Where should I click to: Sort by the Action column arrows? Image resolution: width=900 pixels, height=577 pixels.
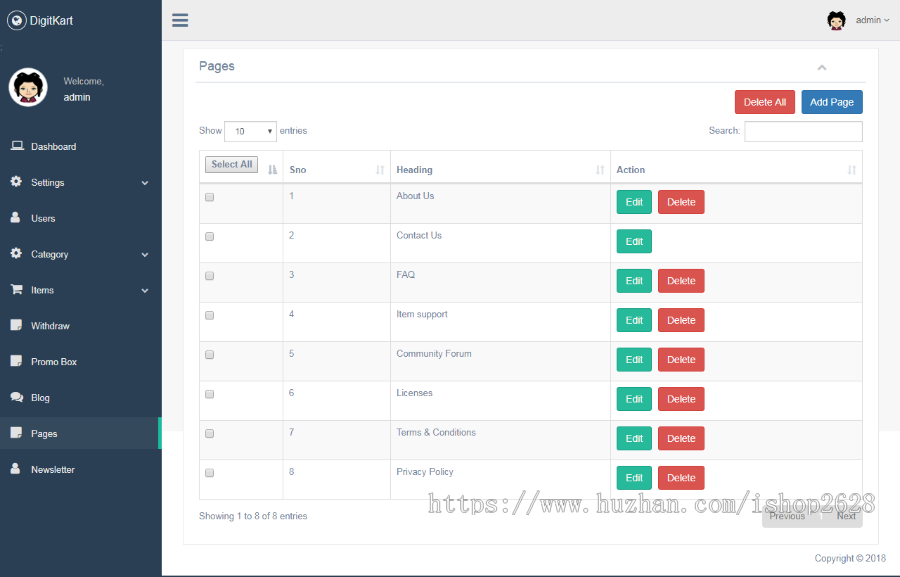click(852, 170)
